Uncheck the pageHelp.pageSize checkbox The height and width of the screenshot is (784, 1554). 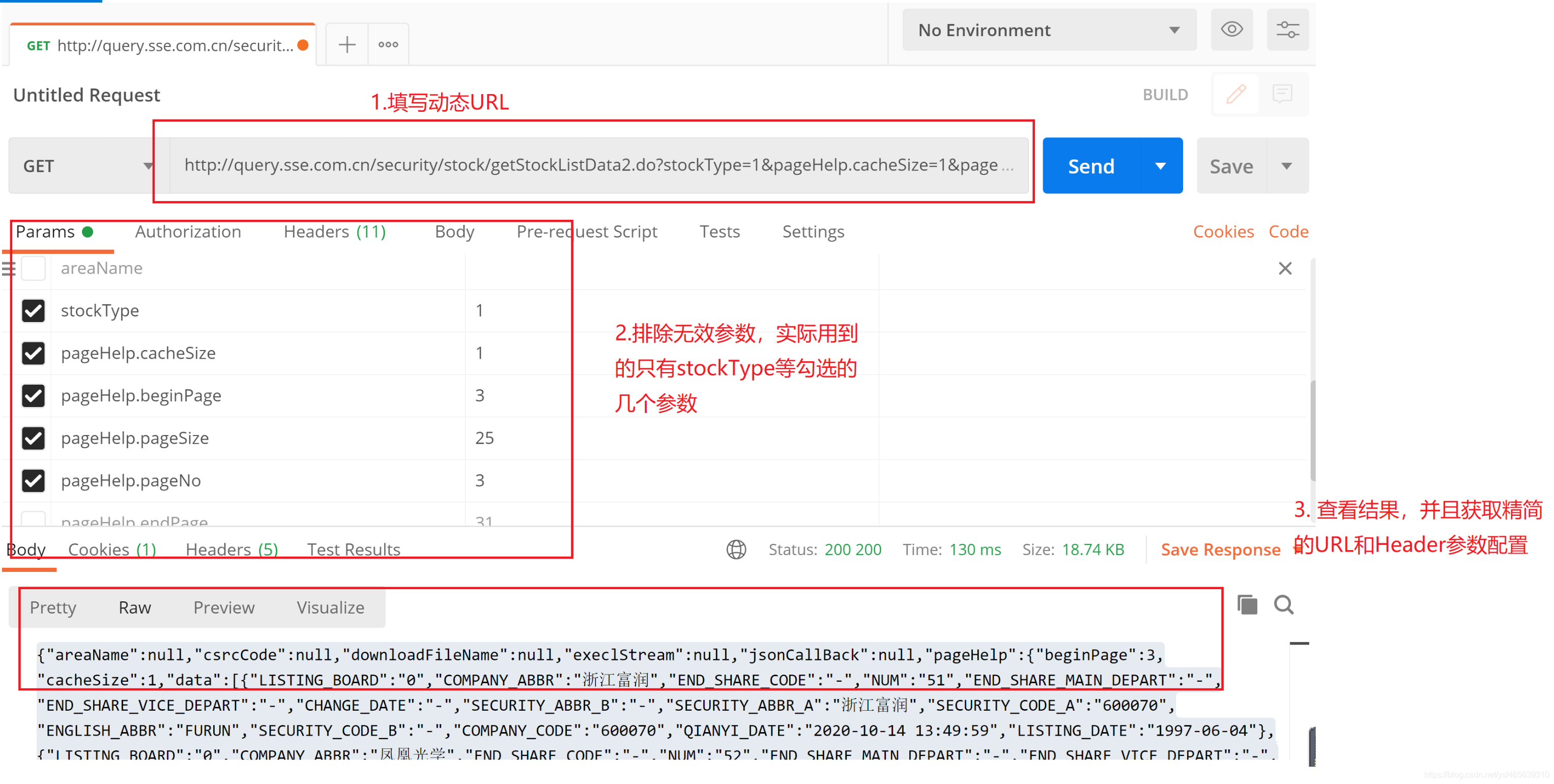(x=33, y=439)
